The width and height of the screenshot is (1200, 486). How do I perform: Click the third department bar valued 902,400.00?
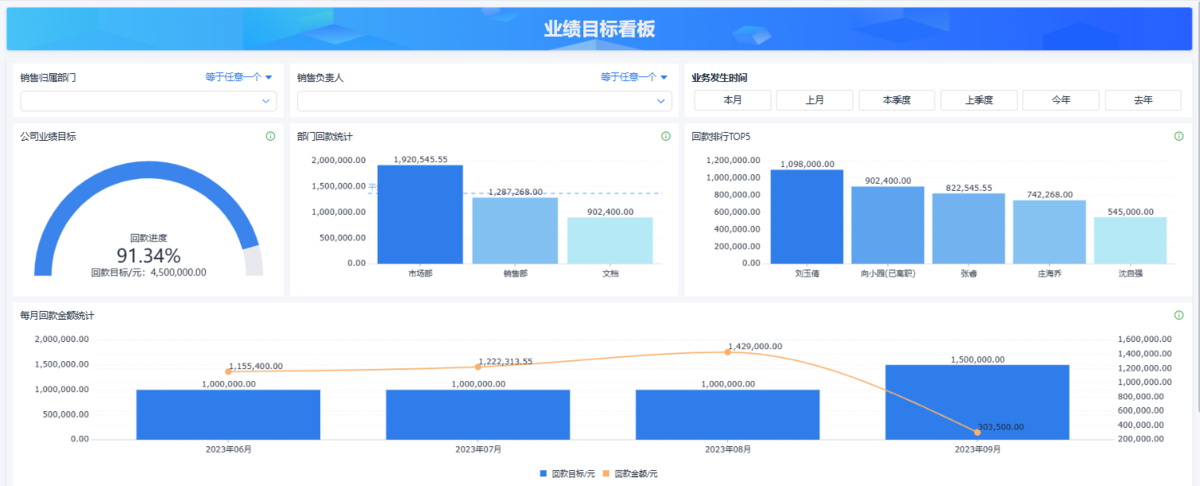(610, 240)
